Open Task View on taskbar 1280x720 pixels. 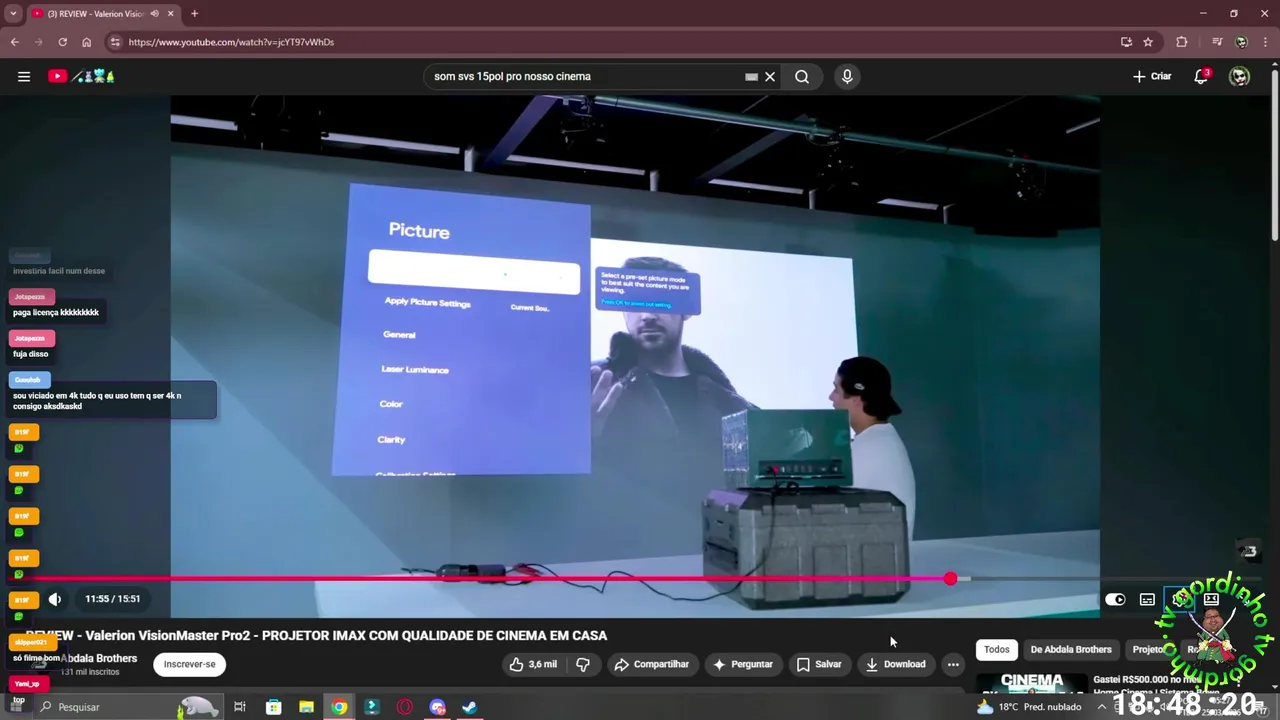pyautogui.click(x=240, y=707)
